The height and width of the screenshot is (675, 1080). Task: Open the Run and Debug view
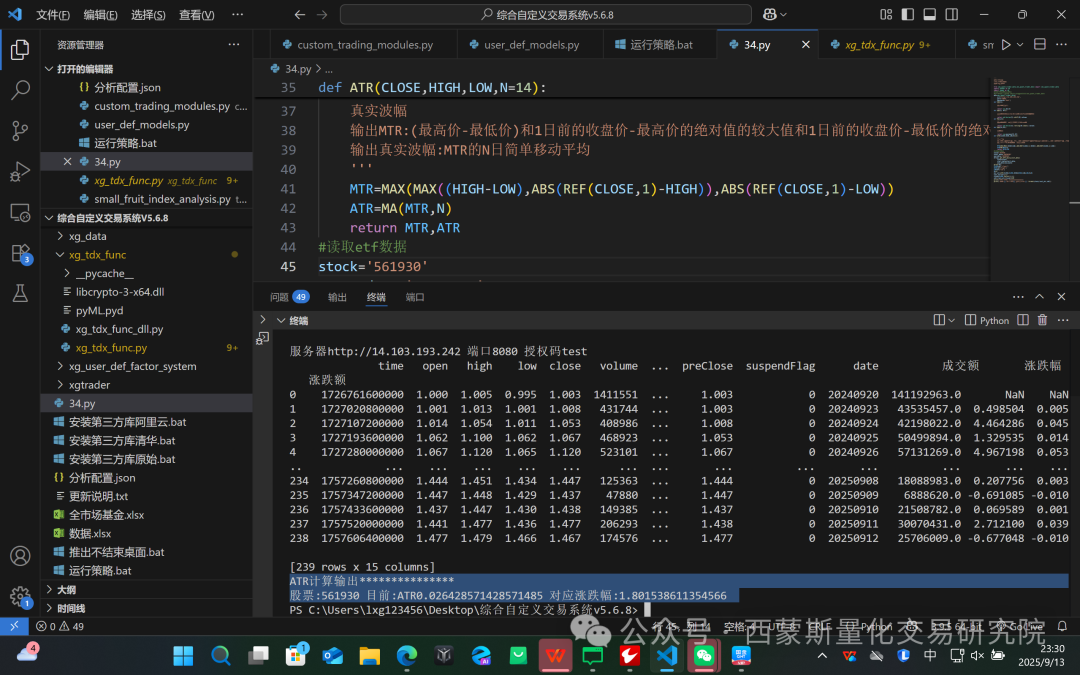(x=20, y=172)
